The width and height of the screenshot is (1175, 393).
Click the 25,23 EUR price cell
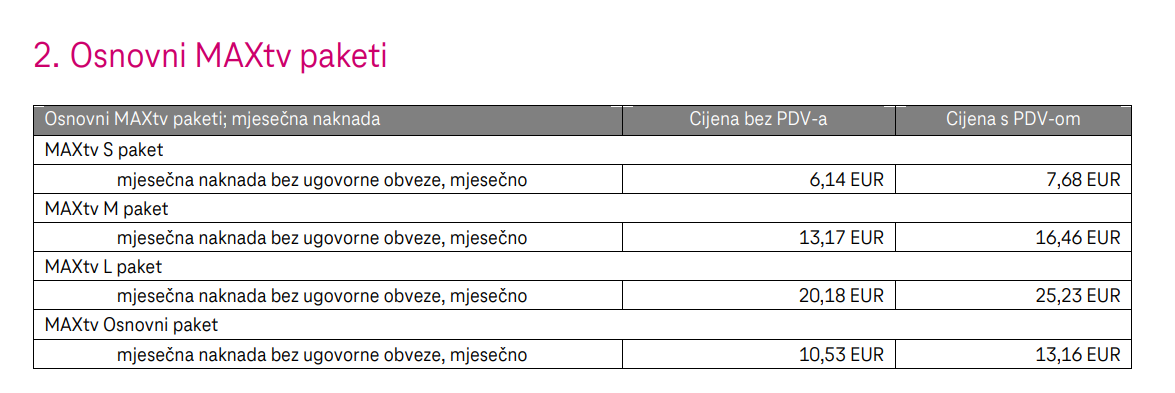1013,296
